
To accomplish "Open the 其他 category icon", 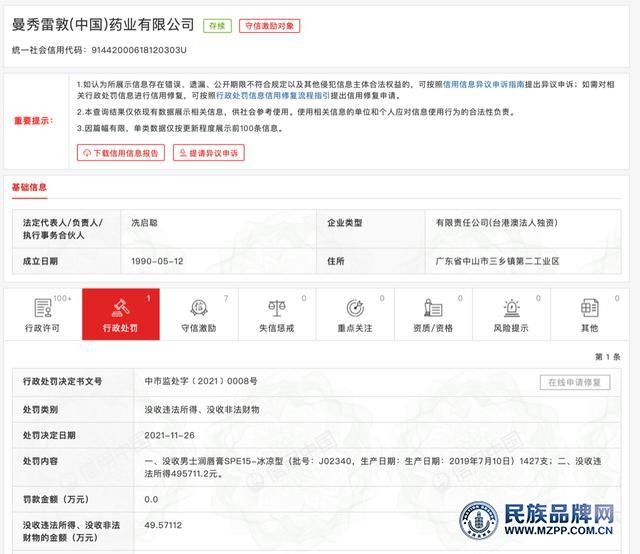I will (589, 308).
